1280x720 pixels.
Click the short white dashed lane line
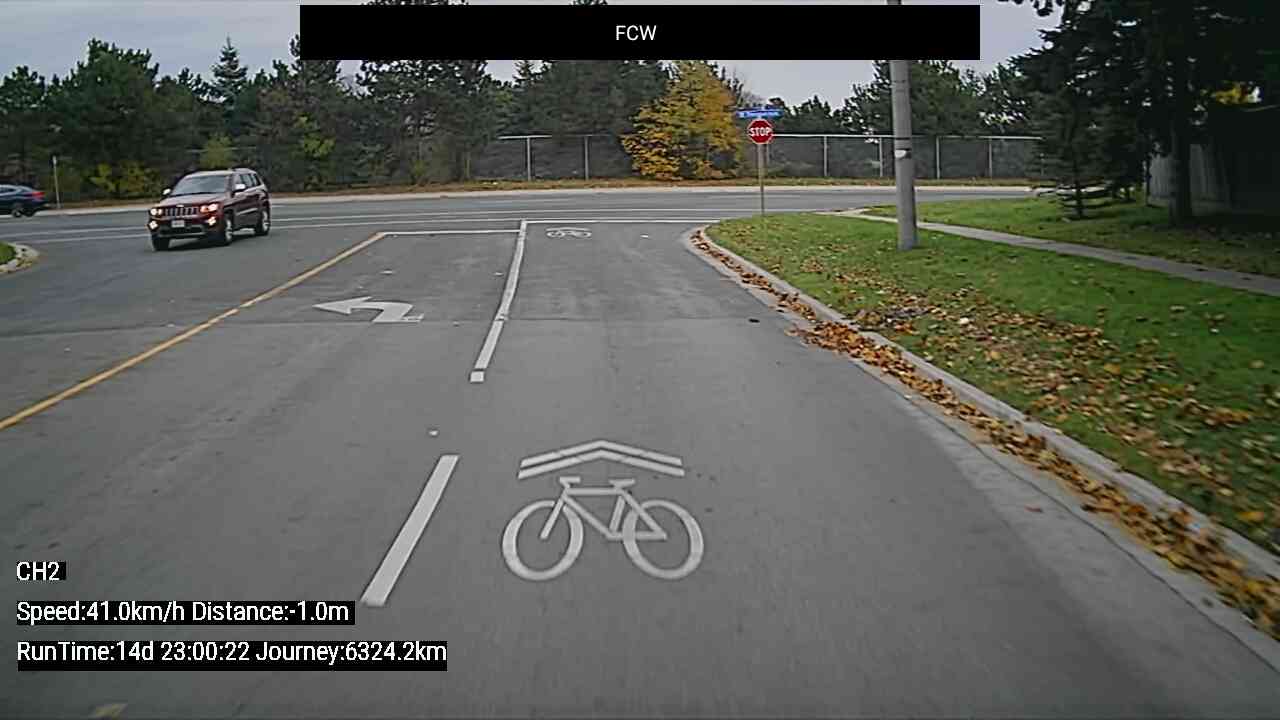coord(410,530)
